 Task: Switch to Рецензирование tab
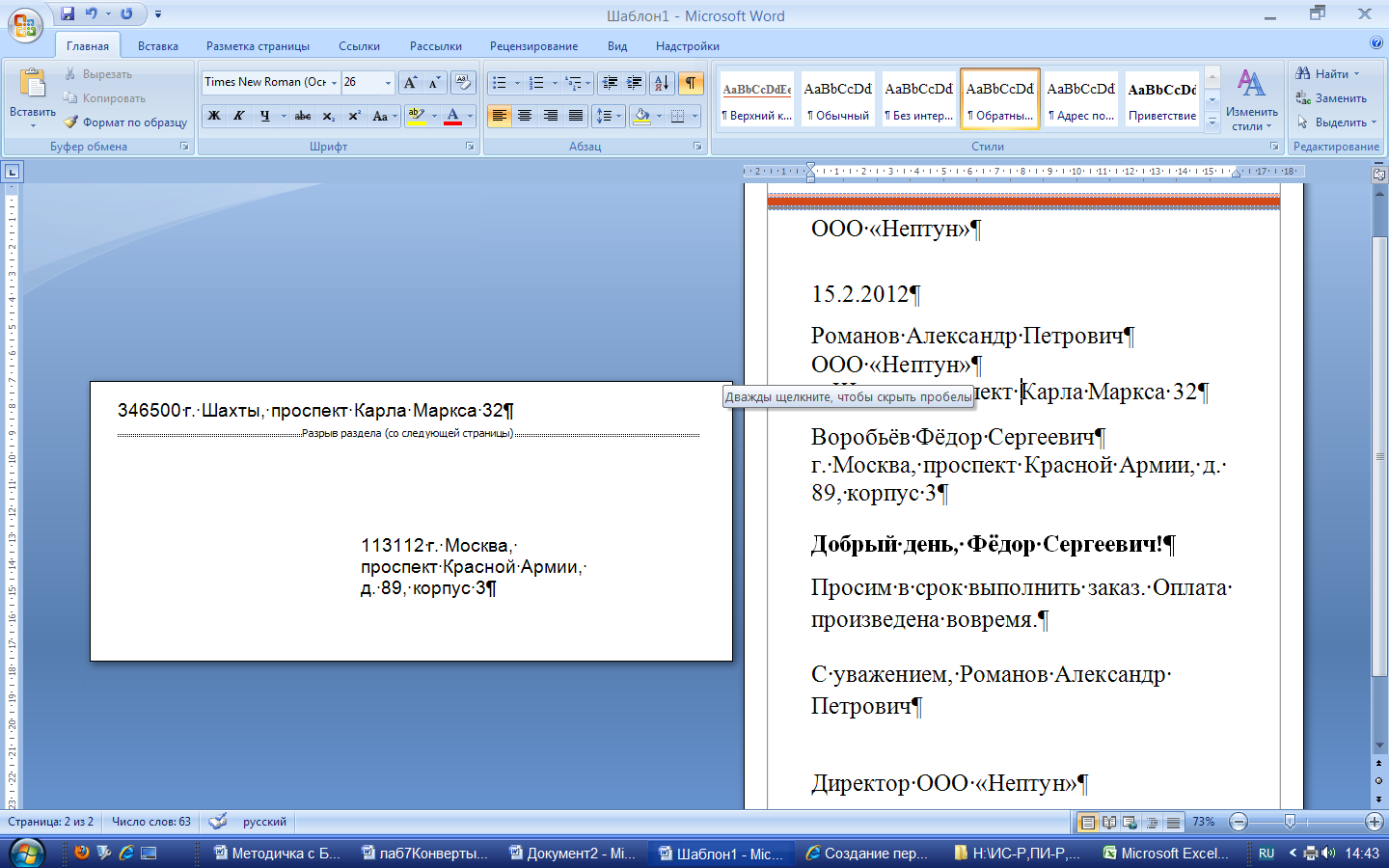(x=533, y=45)
